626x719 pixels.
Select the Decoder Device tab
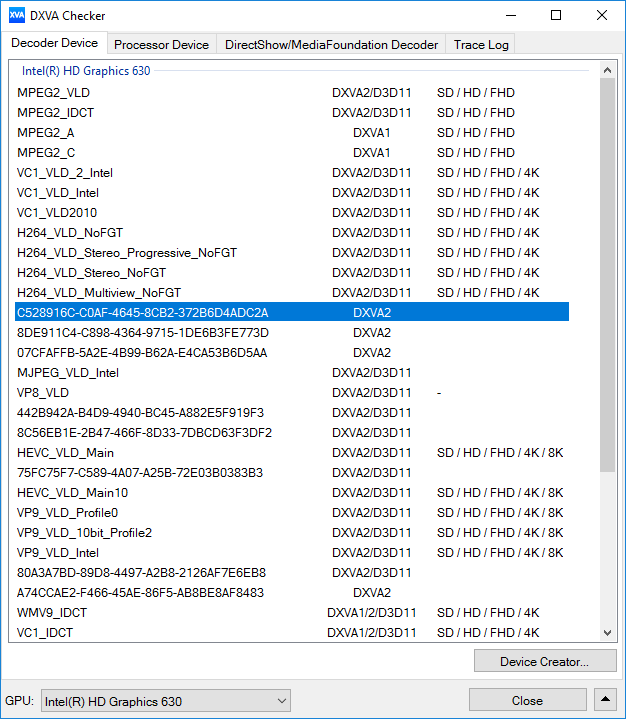55,43
